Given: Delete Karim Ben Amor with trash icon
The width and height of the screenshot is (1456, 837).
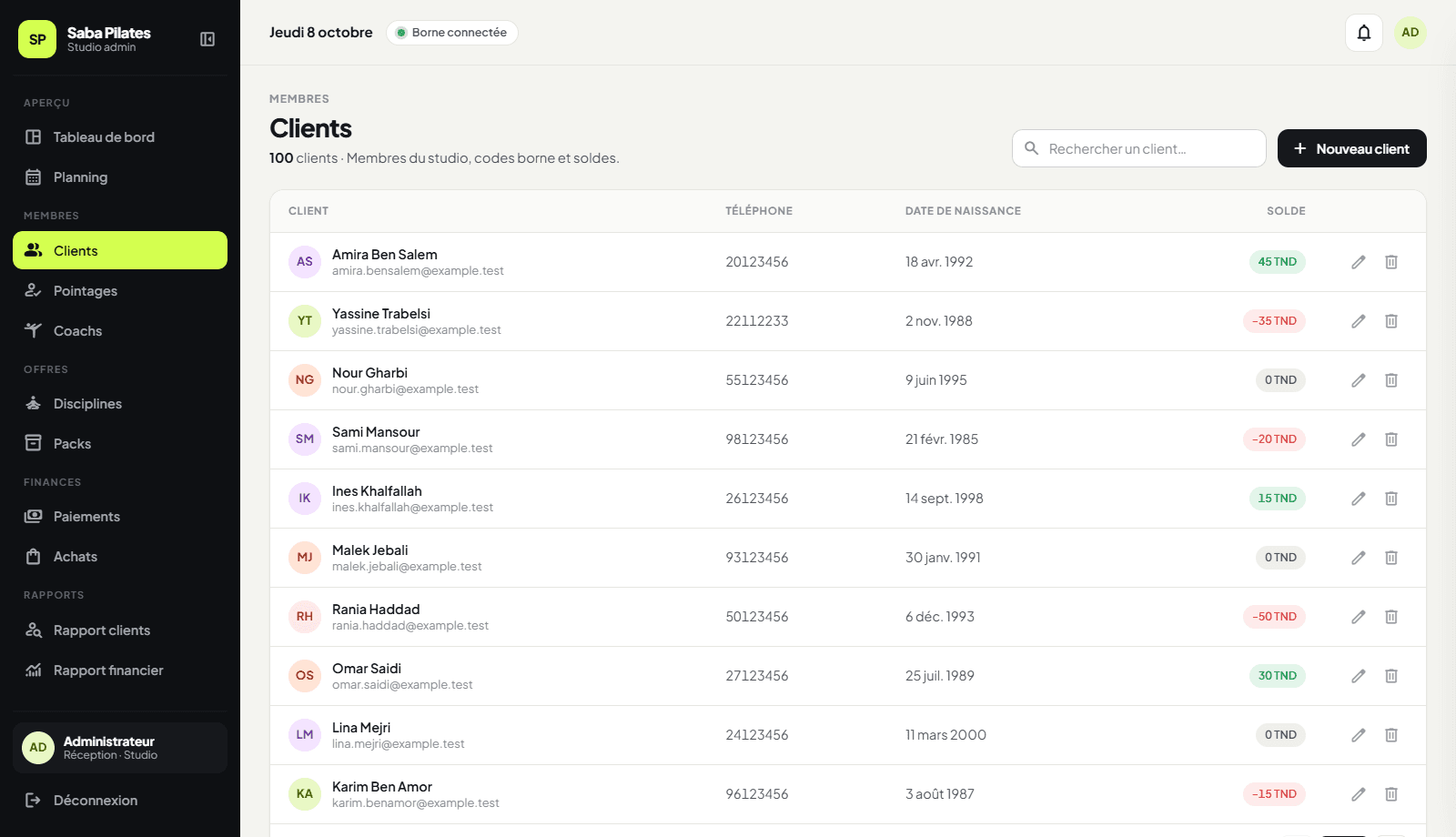Looking at the screenshot, I should click(x=1391, y=794).
